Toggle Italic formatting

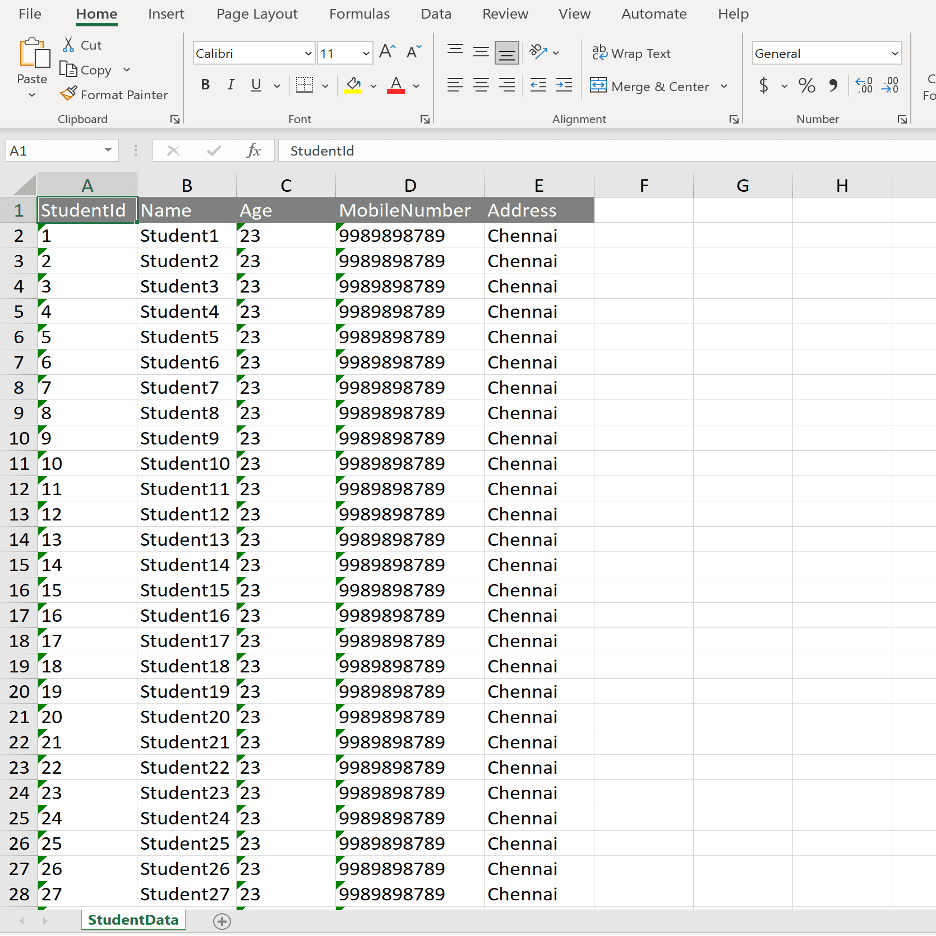coord(230,85)
